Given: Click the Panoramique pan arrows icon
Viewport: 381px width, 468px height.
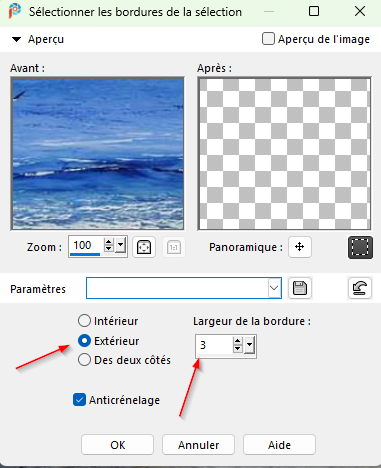Looking at the screenshot, I should 300,247.
